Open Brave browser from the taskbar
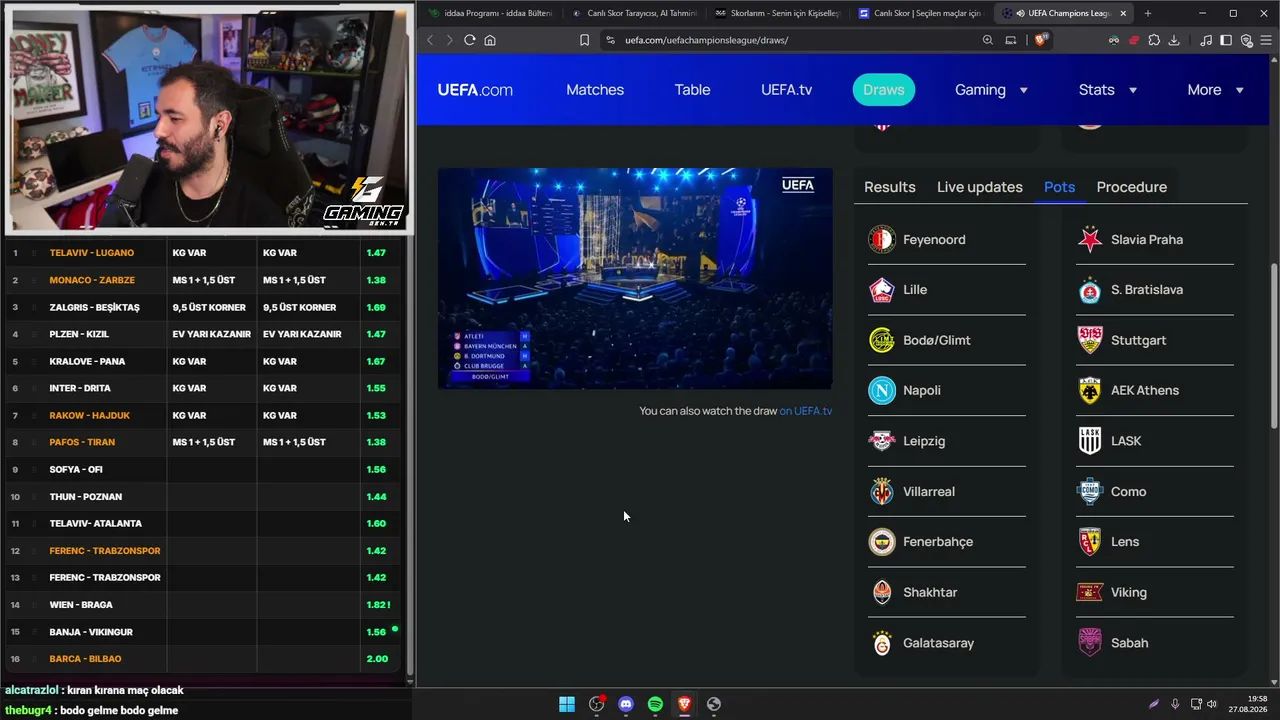Image resolution: width=1280 pixels, height=720 pixels. [684, 704]
